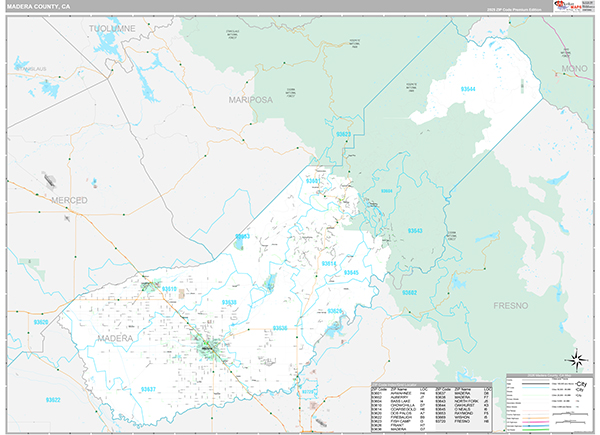Select RAYMOND row in ZIP index table
Viewport: 600px width, 435px height.
[462, 413]
